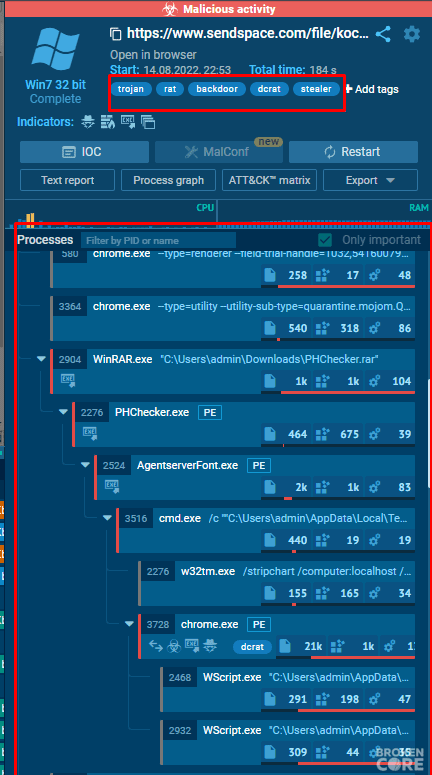The image size is (432, 775).
Task: Toggle the Only important checkbox
Action: click(325, 240)
